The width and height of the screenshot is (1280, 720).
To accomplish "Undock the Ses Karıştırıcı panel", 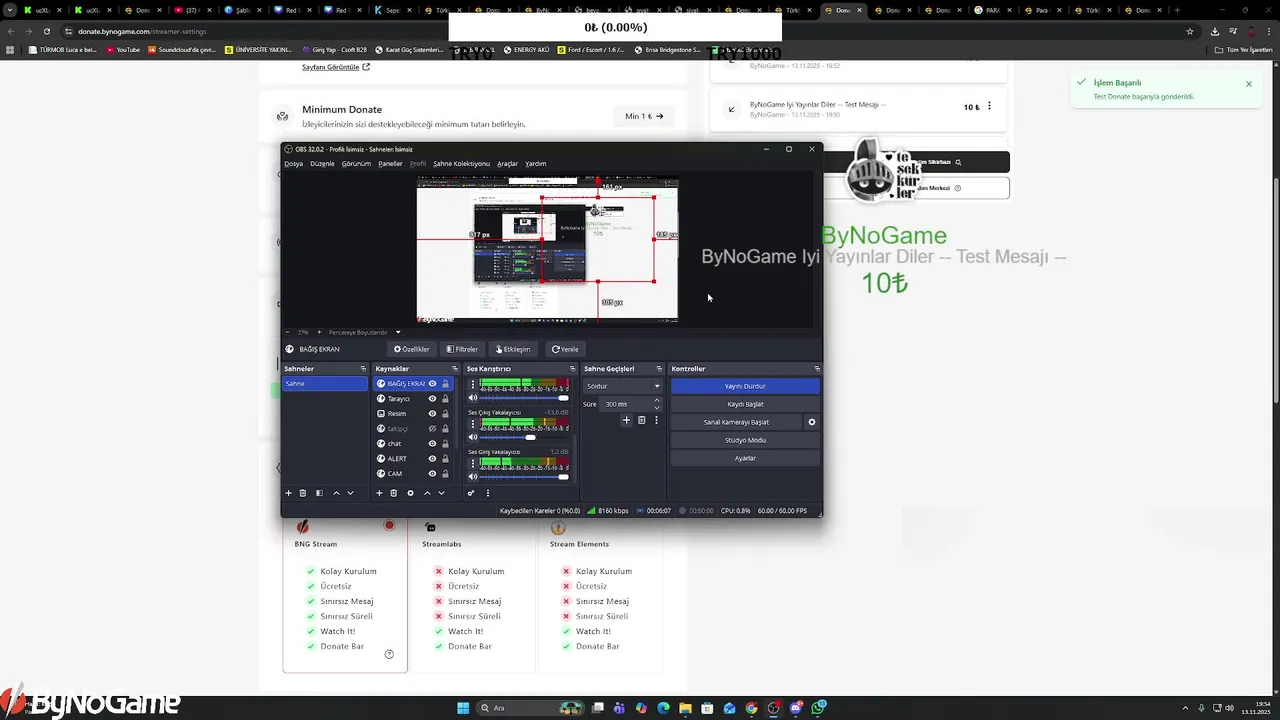I will (572, 369).
